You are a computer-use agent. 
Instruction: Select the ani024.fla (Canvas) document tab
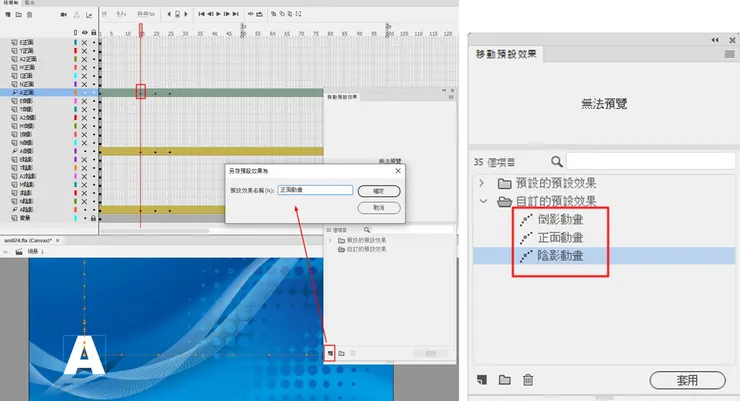(x=31, y=240)
